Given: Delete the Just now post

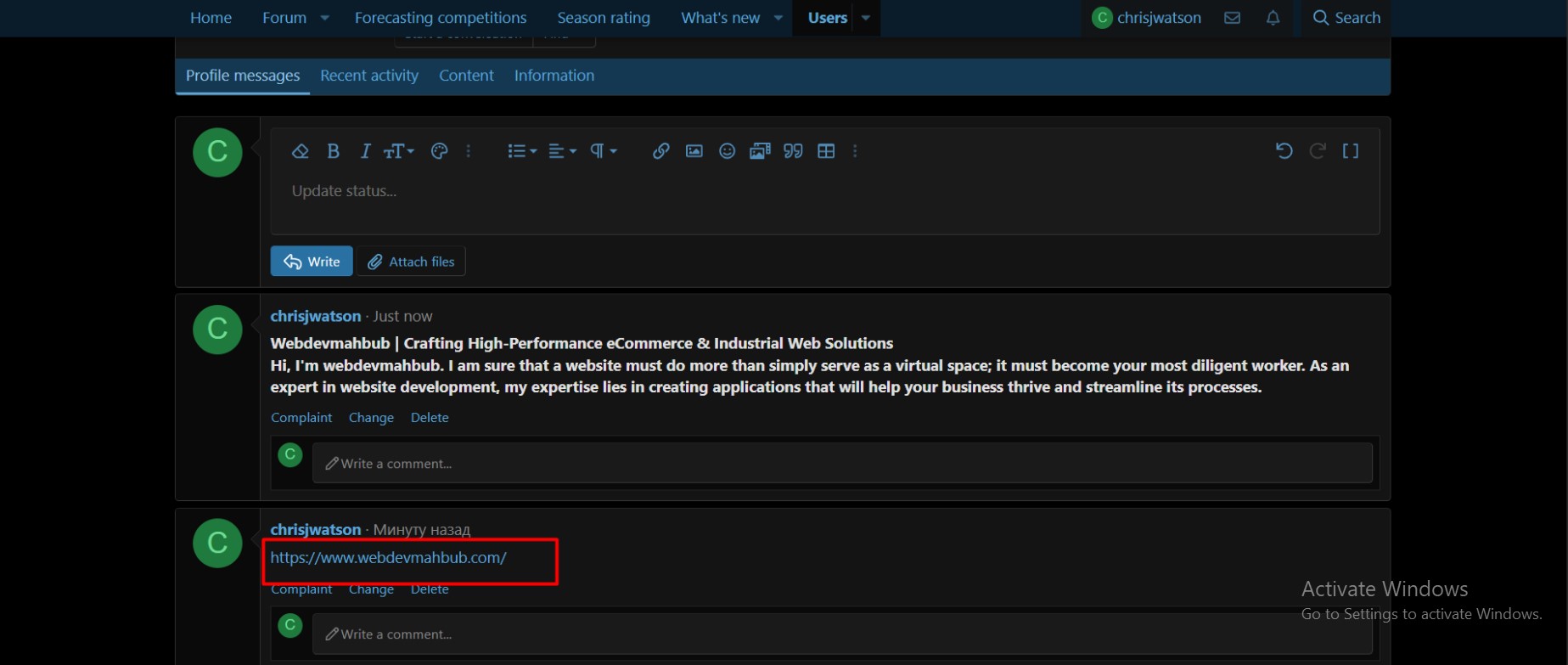Looking at the screenshot, I should click(430, 418).
